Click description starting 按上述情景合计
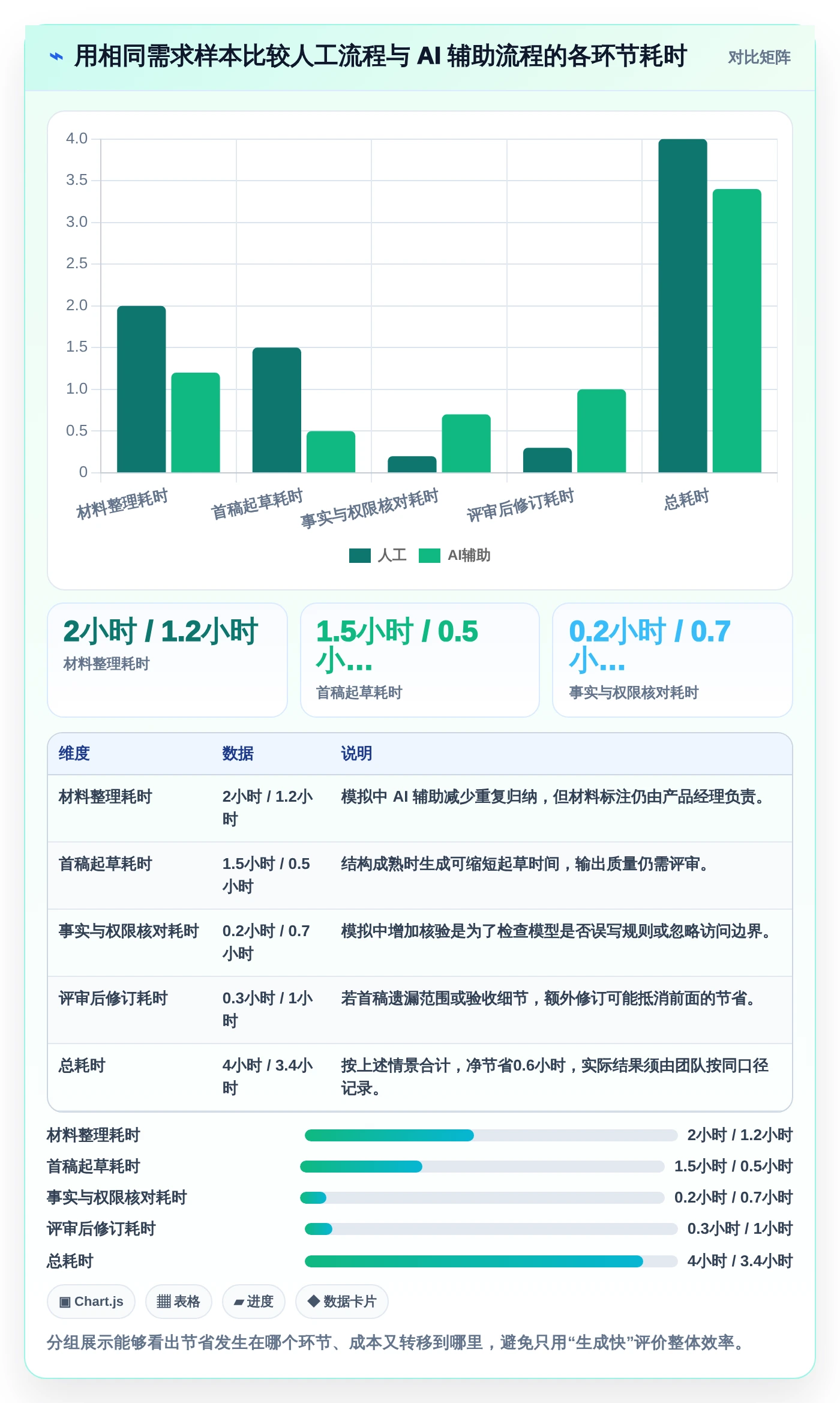Screen dimensions: 840x1403 click(x=555, y=1077)
